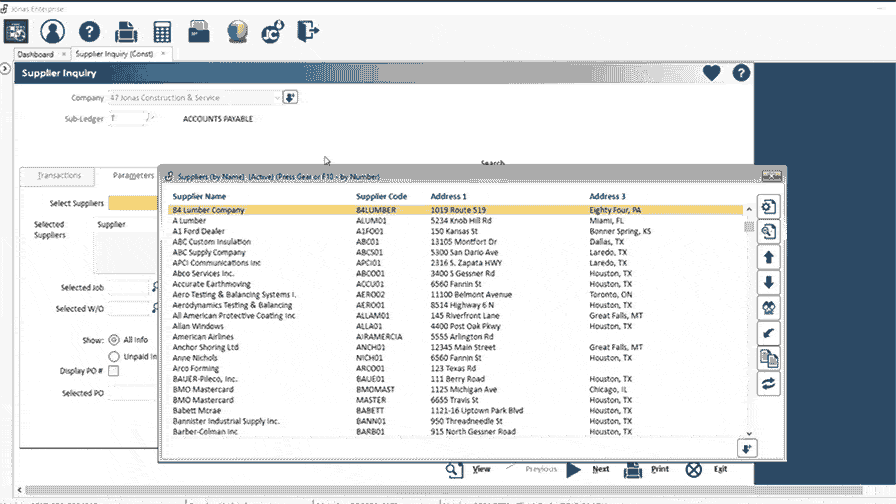The image size is (896, 504).
Task: Sort by Supplier Name column header
Action: coord(199,197)
